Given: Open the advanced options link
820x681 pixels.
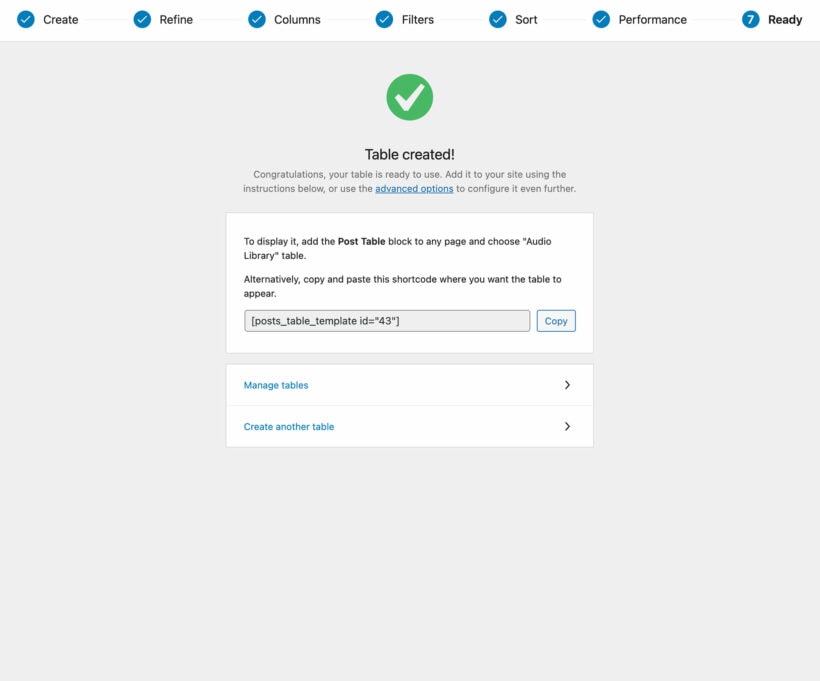Looking at the screenshot, I should 414,188.
